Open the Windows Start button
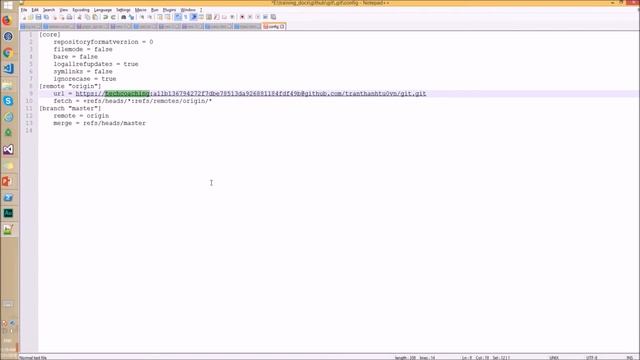Screen dimensions: 640x360 (7, 5)
